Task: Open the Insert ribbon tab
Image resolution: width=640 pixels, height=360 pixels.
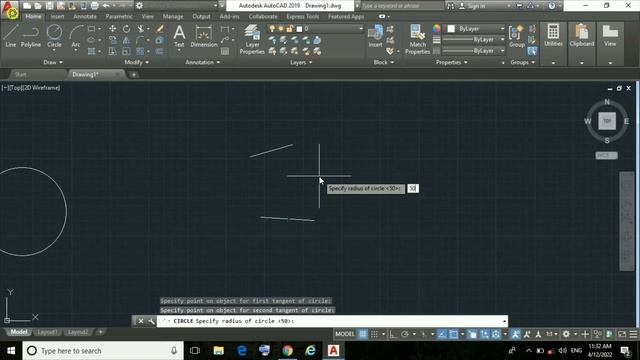Action: tap(57, 16)
